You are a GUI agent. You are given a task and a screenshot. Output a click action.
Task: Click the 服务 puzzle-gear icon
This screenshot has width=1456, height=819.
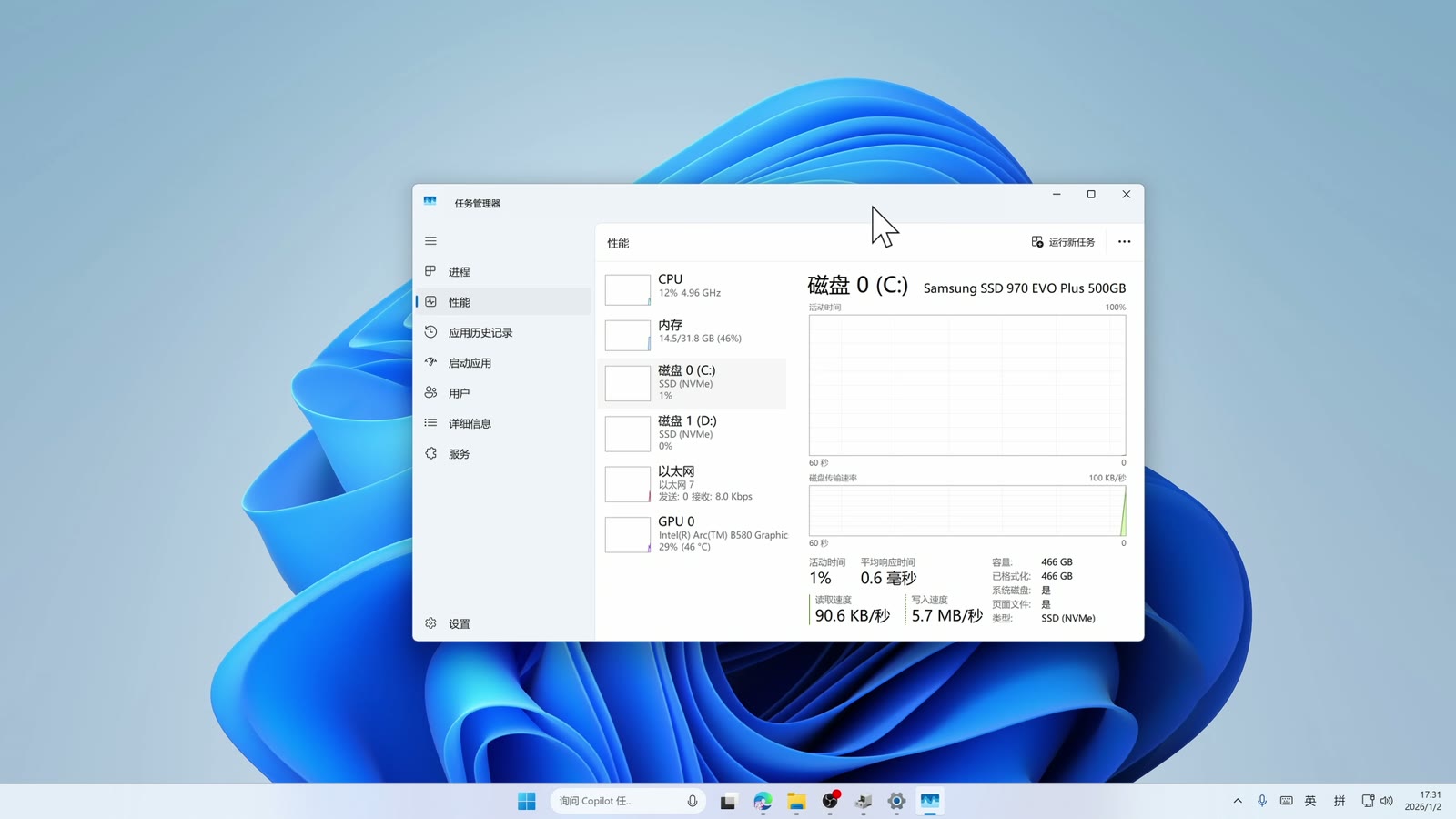[x=430, y=453]
